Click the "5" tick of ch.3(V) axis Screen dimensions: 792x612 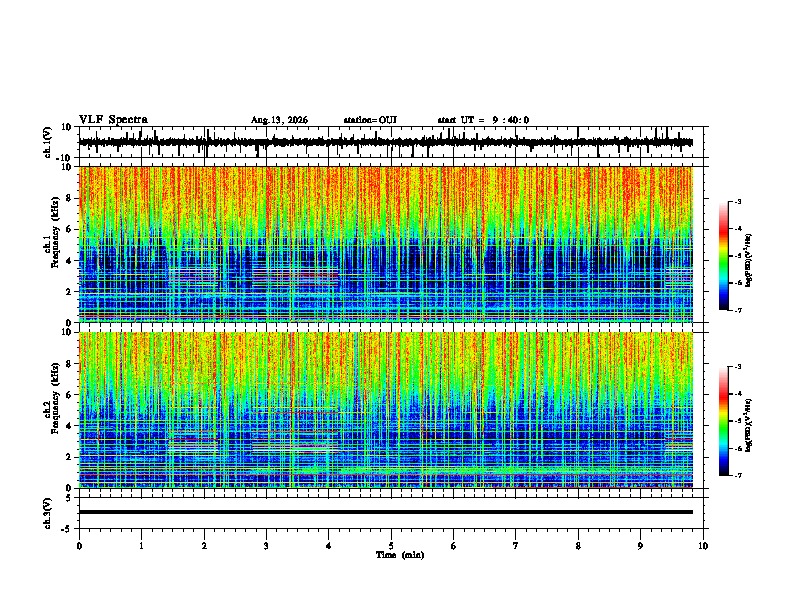(70, 498)
